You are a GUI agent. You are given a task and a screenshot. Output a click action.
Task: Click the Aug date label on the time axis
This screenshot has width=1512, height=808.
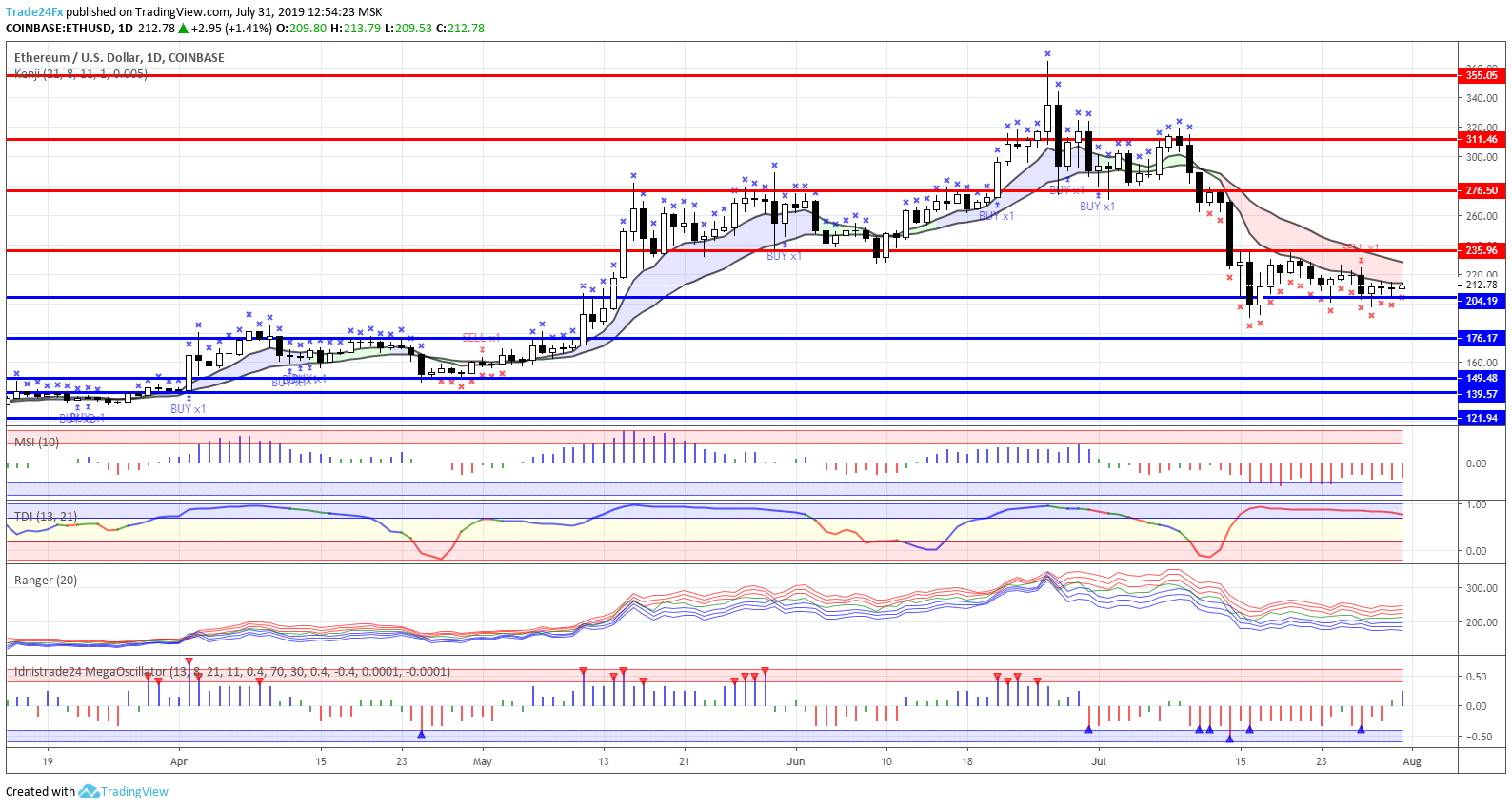1412,761
